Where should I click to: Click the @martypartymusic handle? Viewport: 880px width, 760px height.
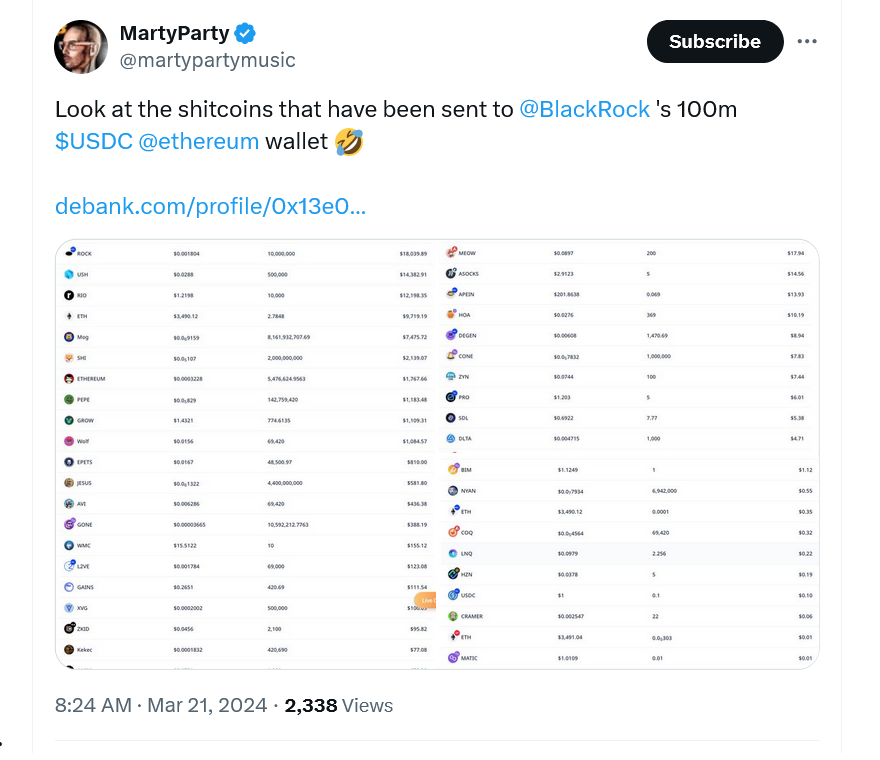208,60
